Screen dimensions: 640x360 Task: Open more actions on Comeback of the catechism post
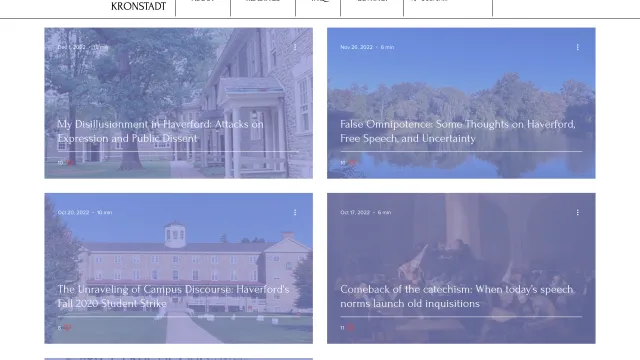click(578, 213)
